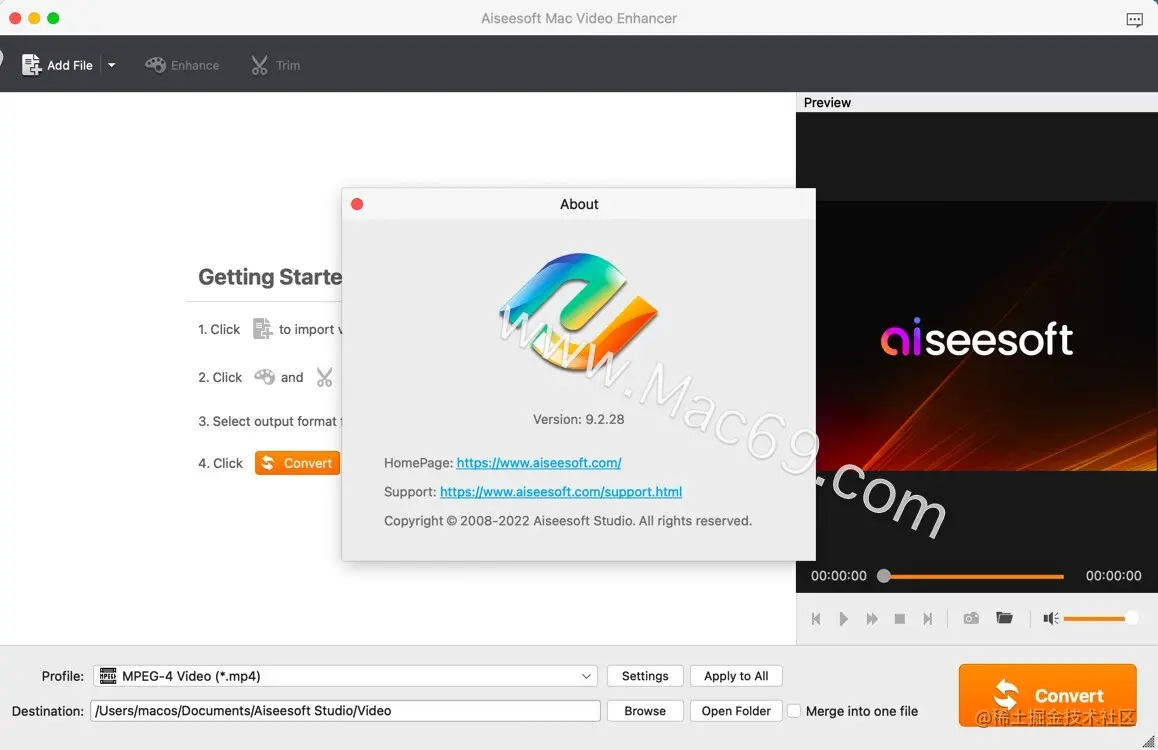The image size is (1158, 750).
Task: Click the scissors icon in step 2
Action: 324,377
